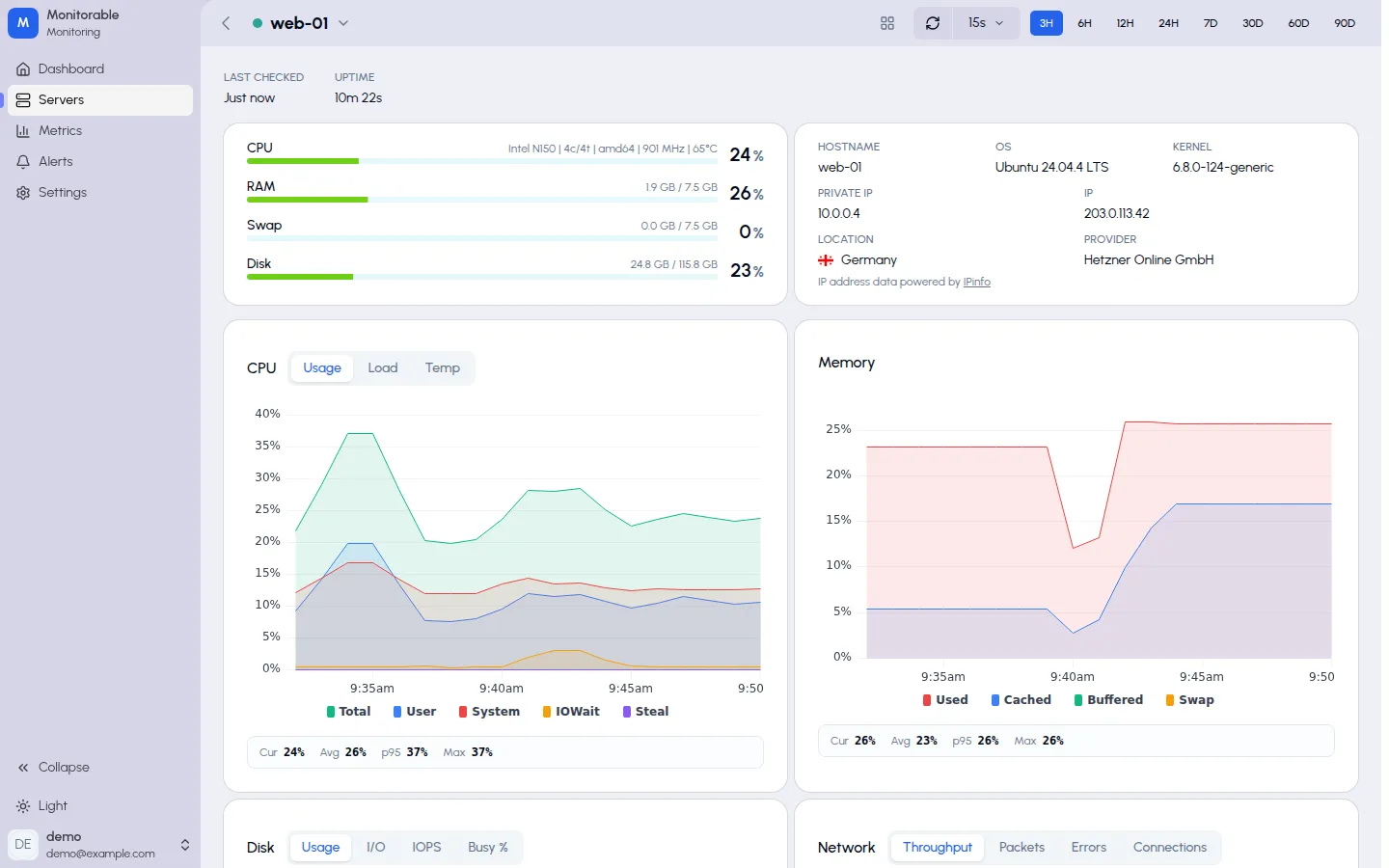Image resolution: width=1389 pixels, height=868 pixels.
Task: Switch CPU chart to Load tab
Action: click(x=383, y=367)
